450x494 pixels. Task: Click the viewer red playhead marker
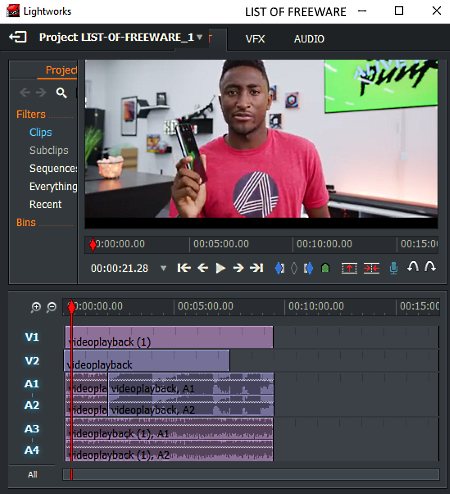pyautogui.click(x=93, y=245)
